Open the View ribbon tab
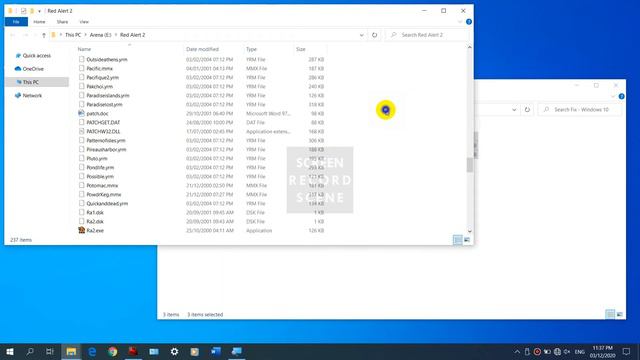 [84, 22]
